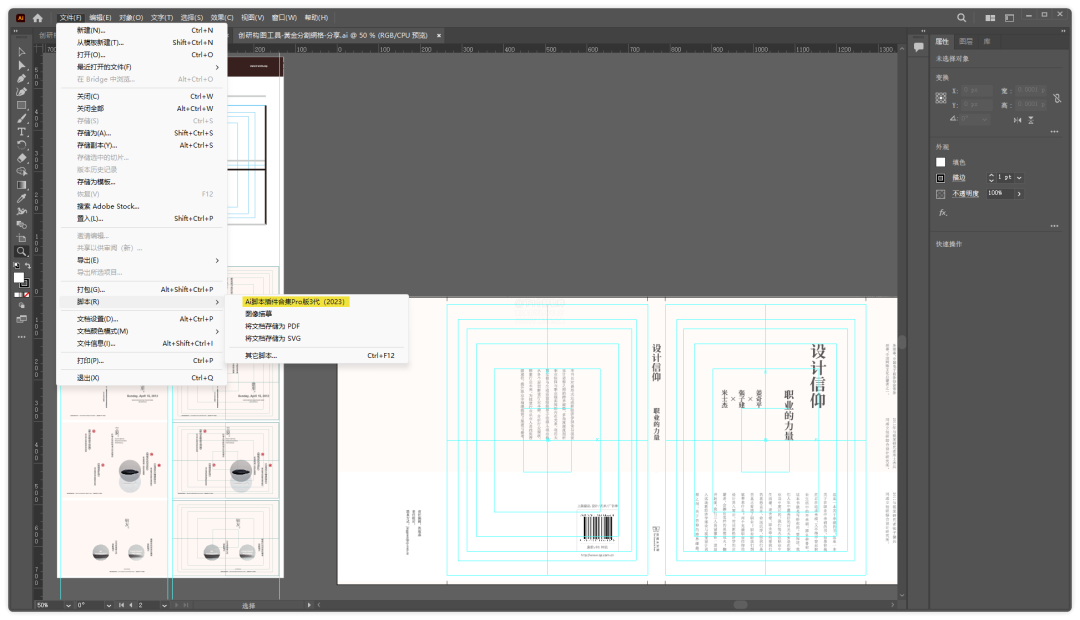The width and height of the screenshot is (1080, 620).
Task: Swap fill and stroke colors
Action: (x=29, y=266)
